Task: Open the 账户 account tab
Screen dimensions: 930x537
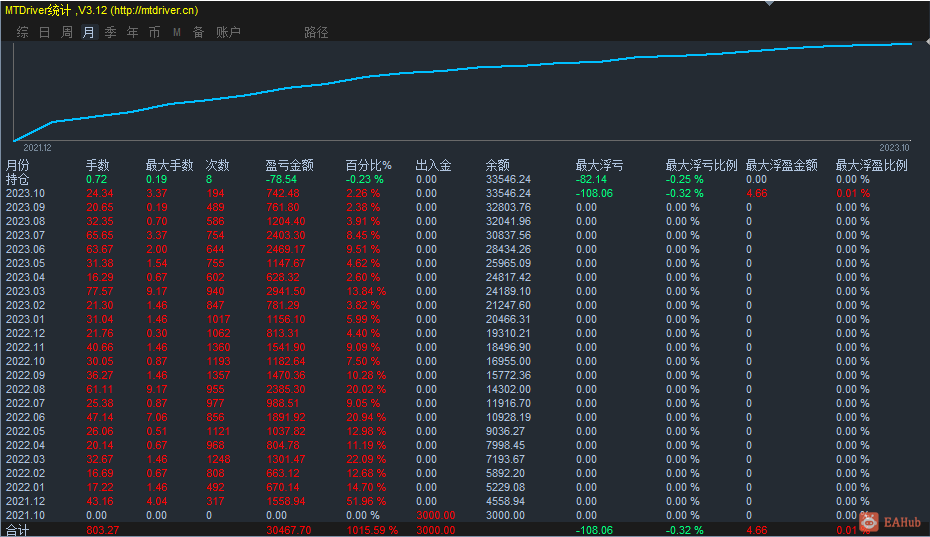Action: click(x=228, y=32)
